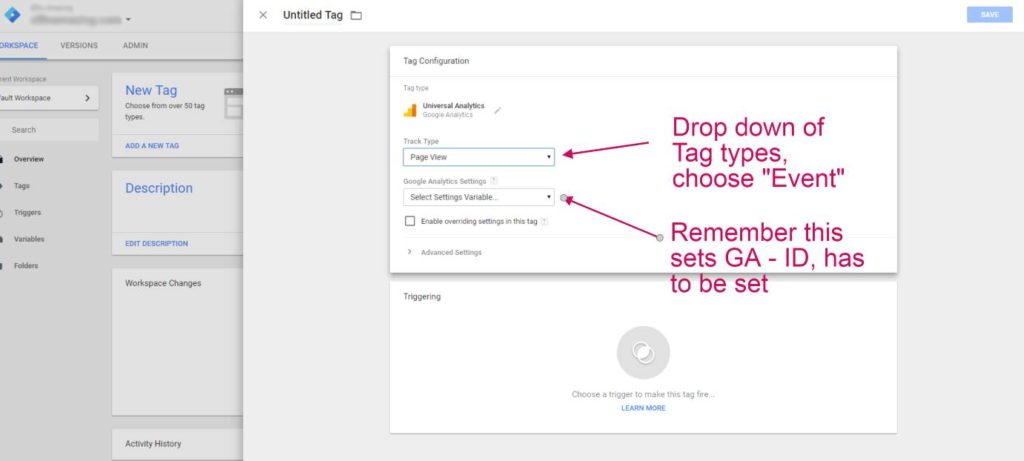Select Folders in the sidebar
1024x461 pixels.
[x=26, y=266]
